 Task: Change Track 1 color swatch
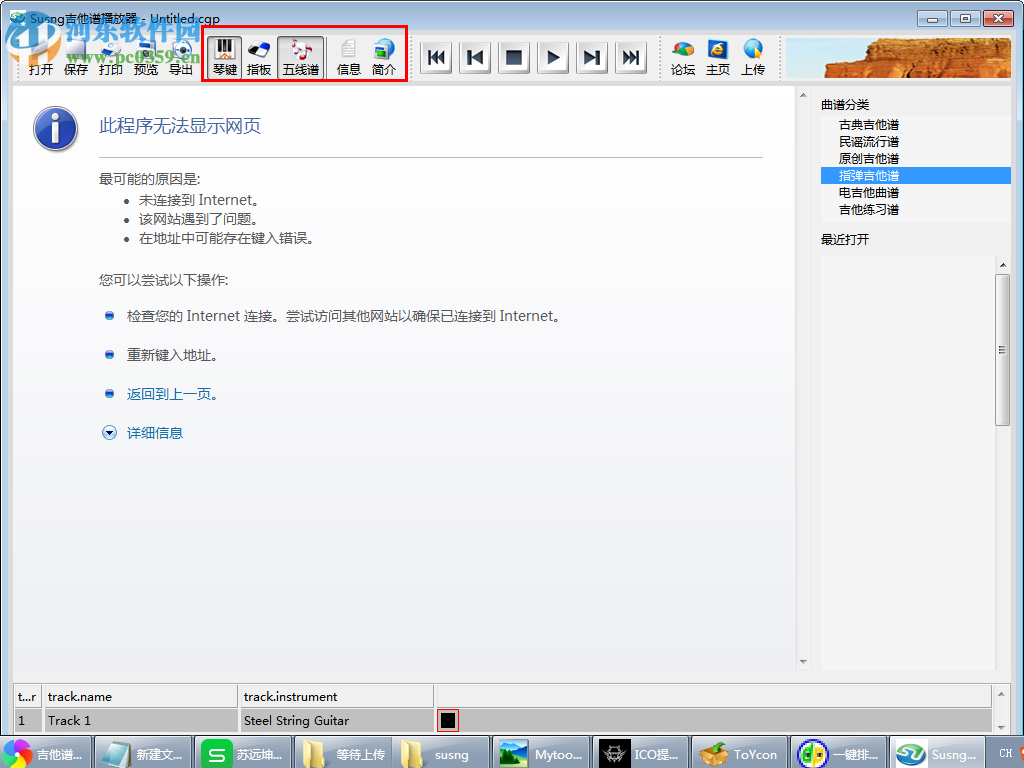448,719
